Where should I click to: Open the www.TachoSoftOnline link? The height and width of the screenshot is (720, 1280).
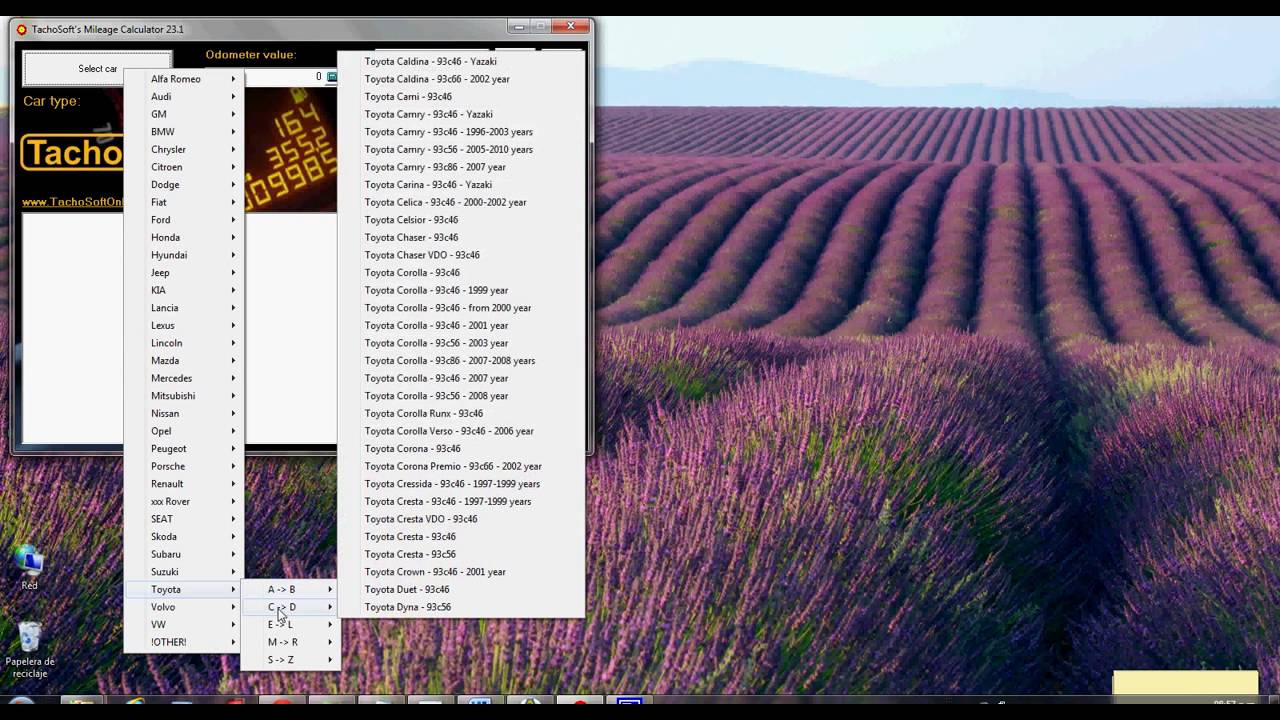pos(72,202)
